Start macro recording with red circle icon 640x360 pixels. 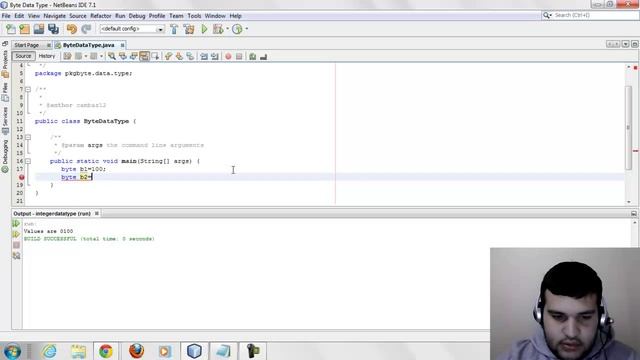pos(228,56)
